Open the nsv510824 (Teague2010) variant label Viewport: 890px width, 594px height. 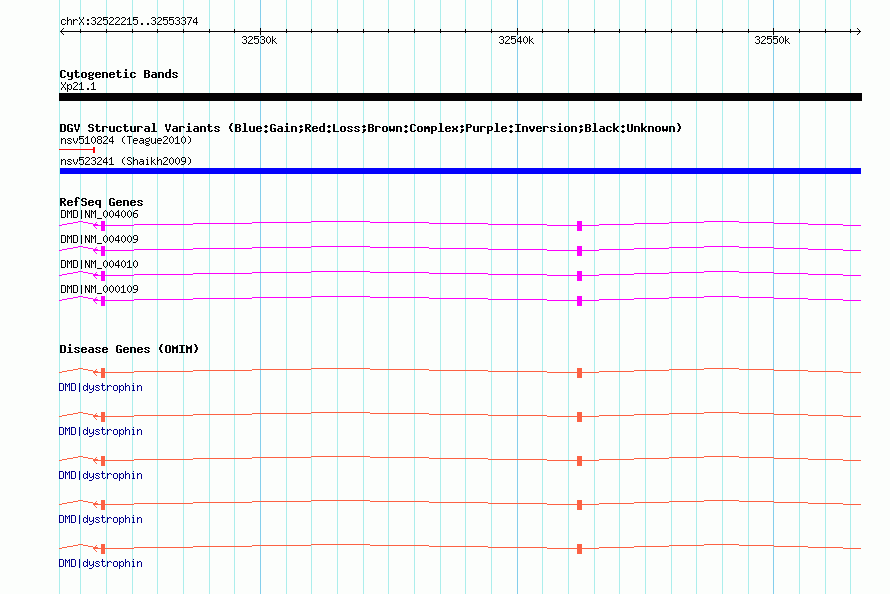pos(126,140)
